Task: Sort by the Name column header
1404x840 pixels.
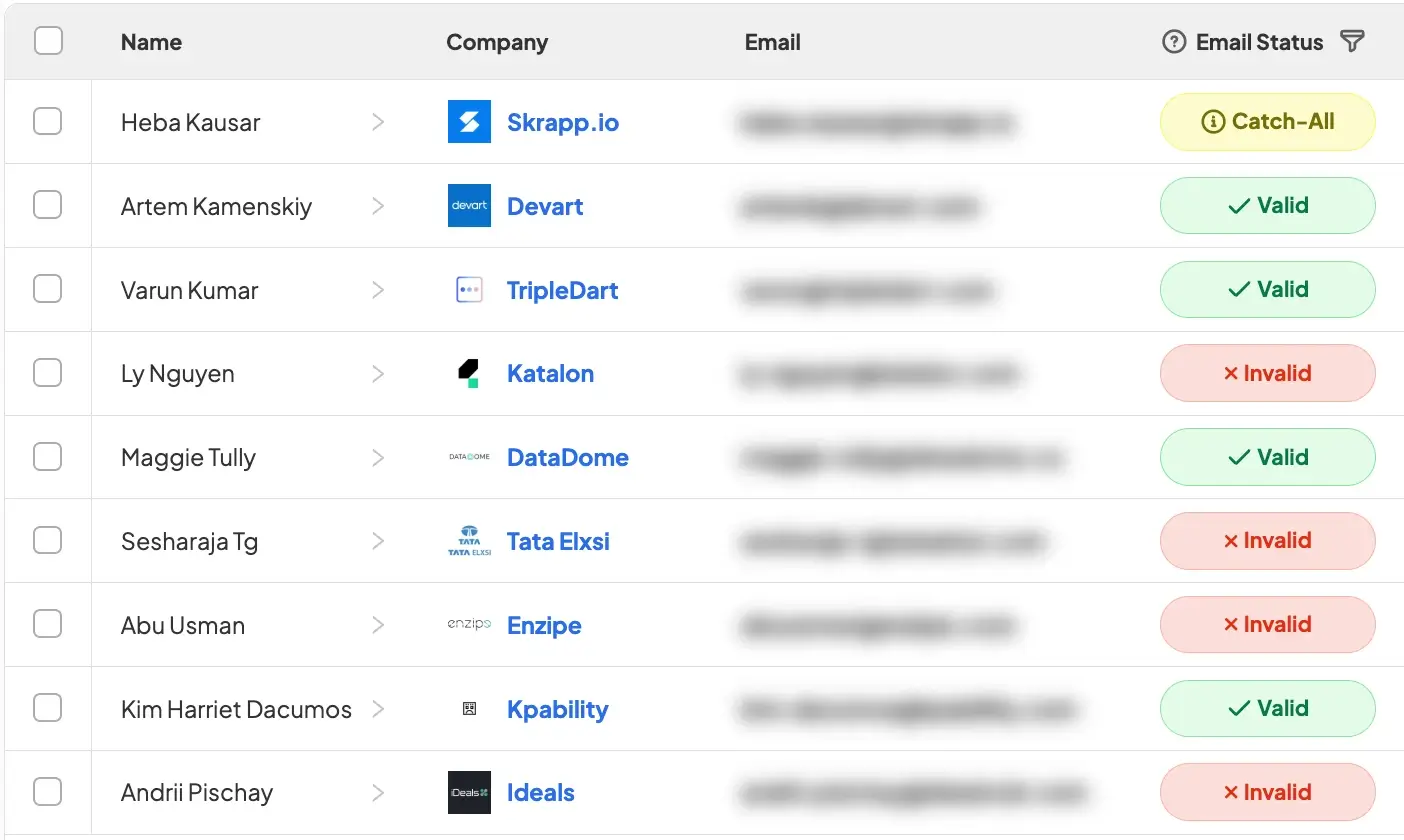Action: (151, 42)
